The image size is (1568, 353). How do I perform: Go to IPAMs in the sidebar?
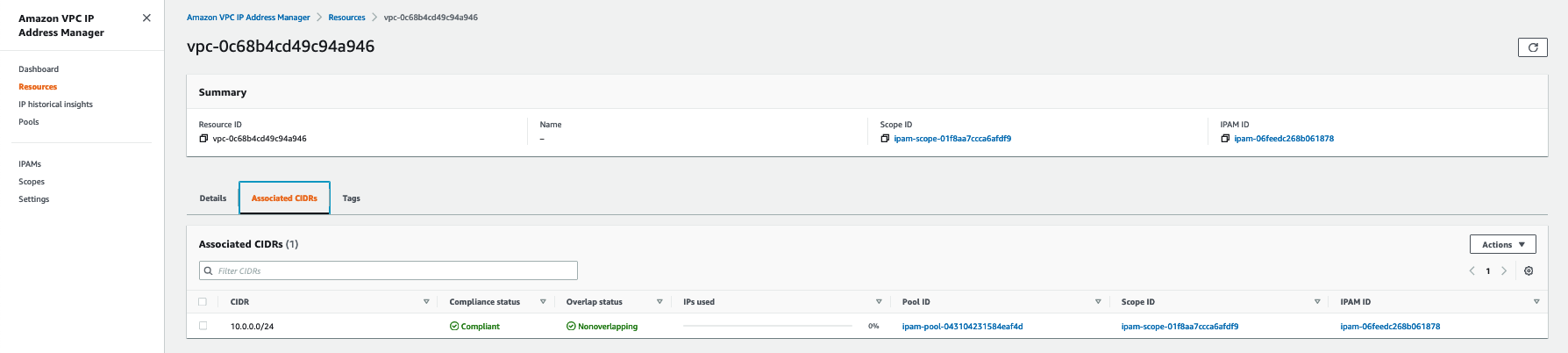[x=30, y=164]
